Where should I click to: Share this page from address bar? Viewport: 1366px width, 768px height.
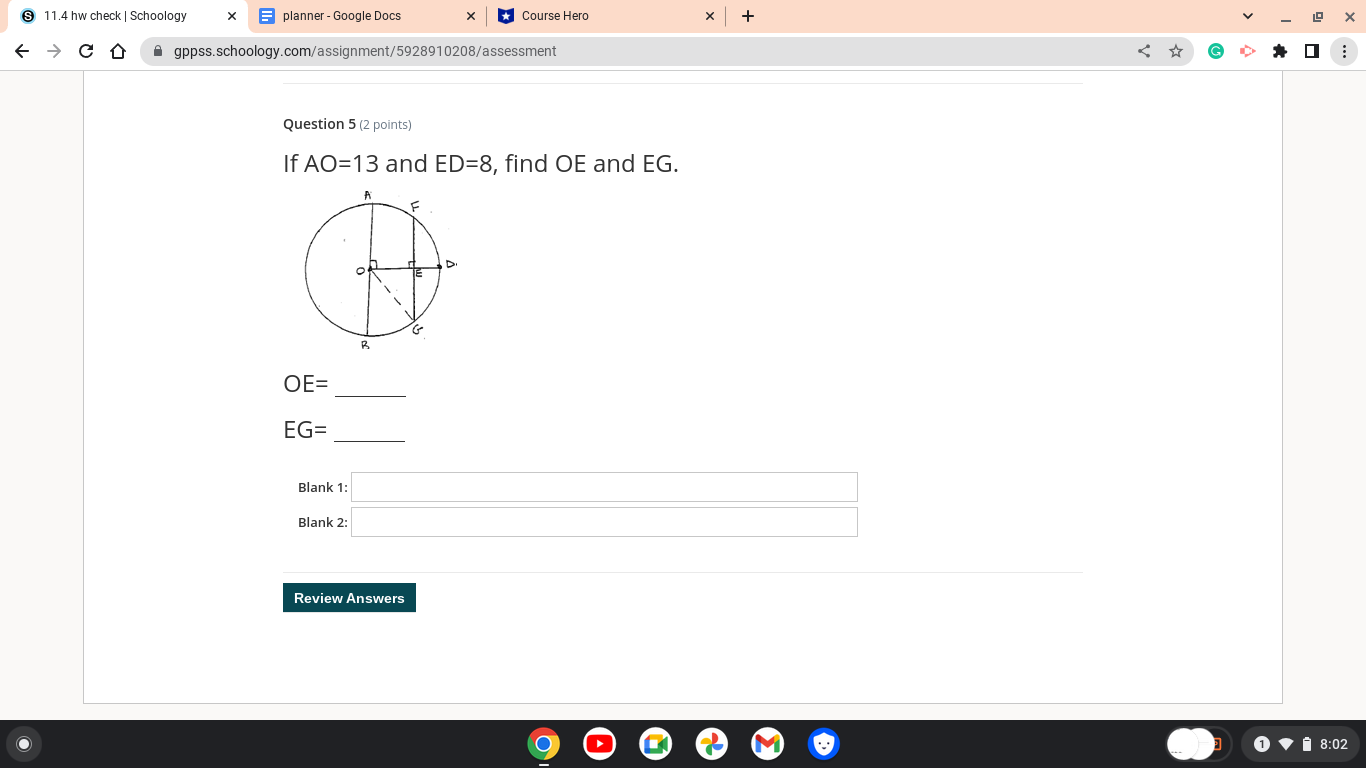1144,51
